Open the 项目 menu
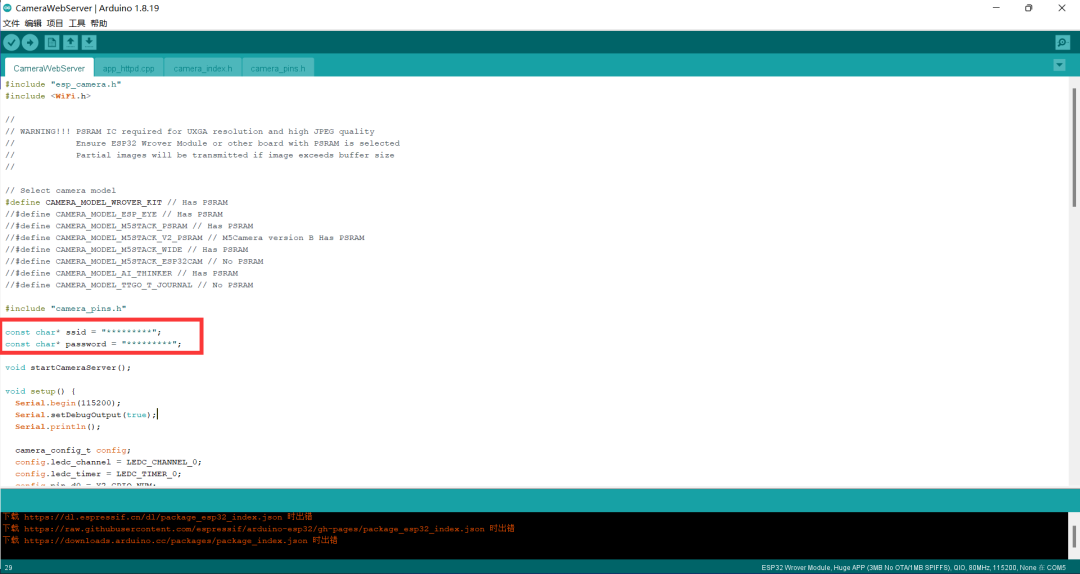1080x574 pixels. click(x=55, y=23)
